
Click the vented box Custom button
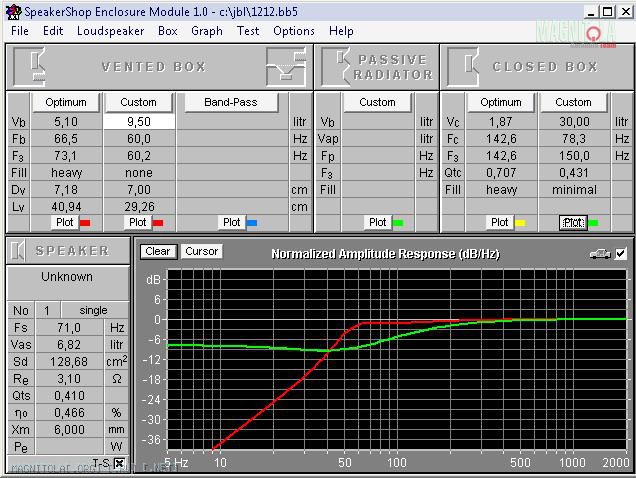138,102
